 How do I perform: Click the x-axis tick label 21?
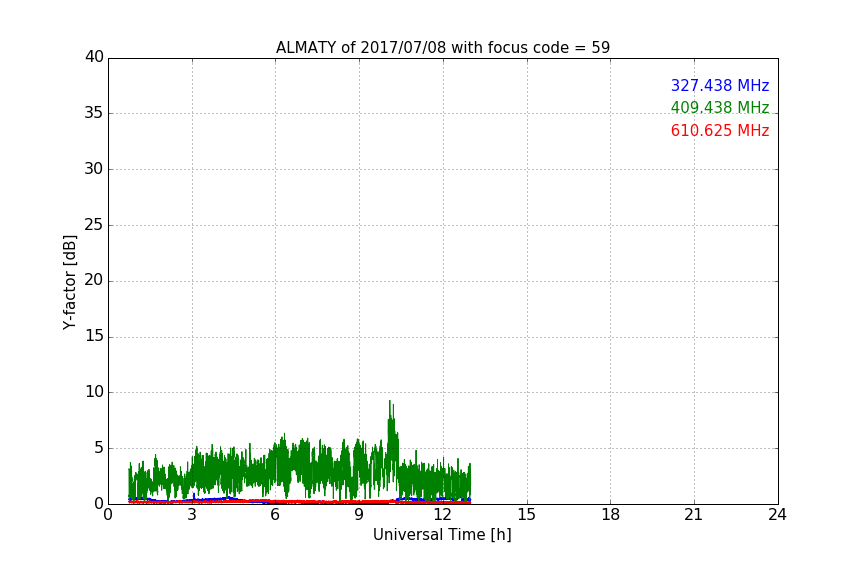coord(694,515)
